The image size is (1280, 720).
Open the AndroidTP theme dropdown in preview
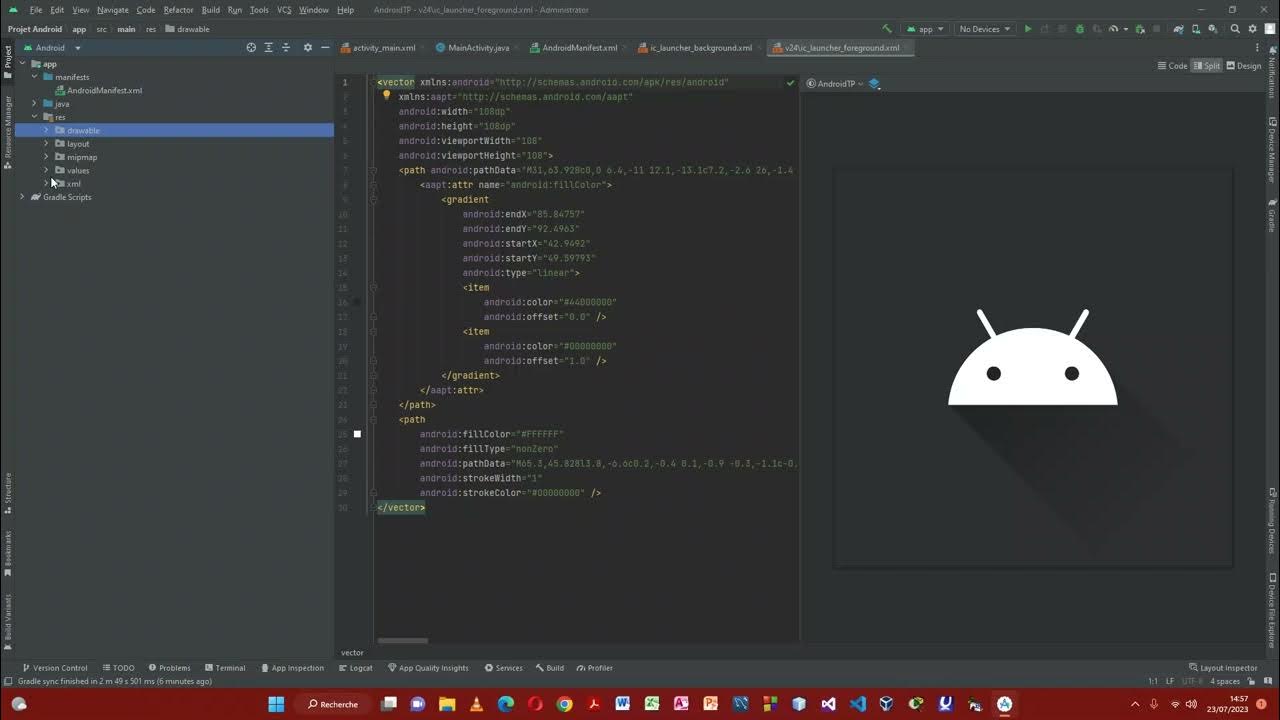pyautogui.click(x=834, y=84)
